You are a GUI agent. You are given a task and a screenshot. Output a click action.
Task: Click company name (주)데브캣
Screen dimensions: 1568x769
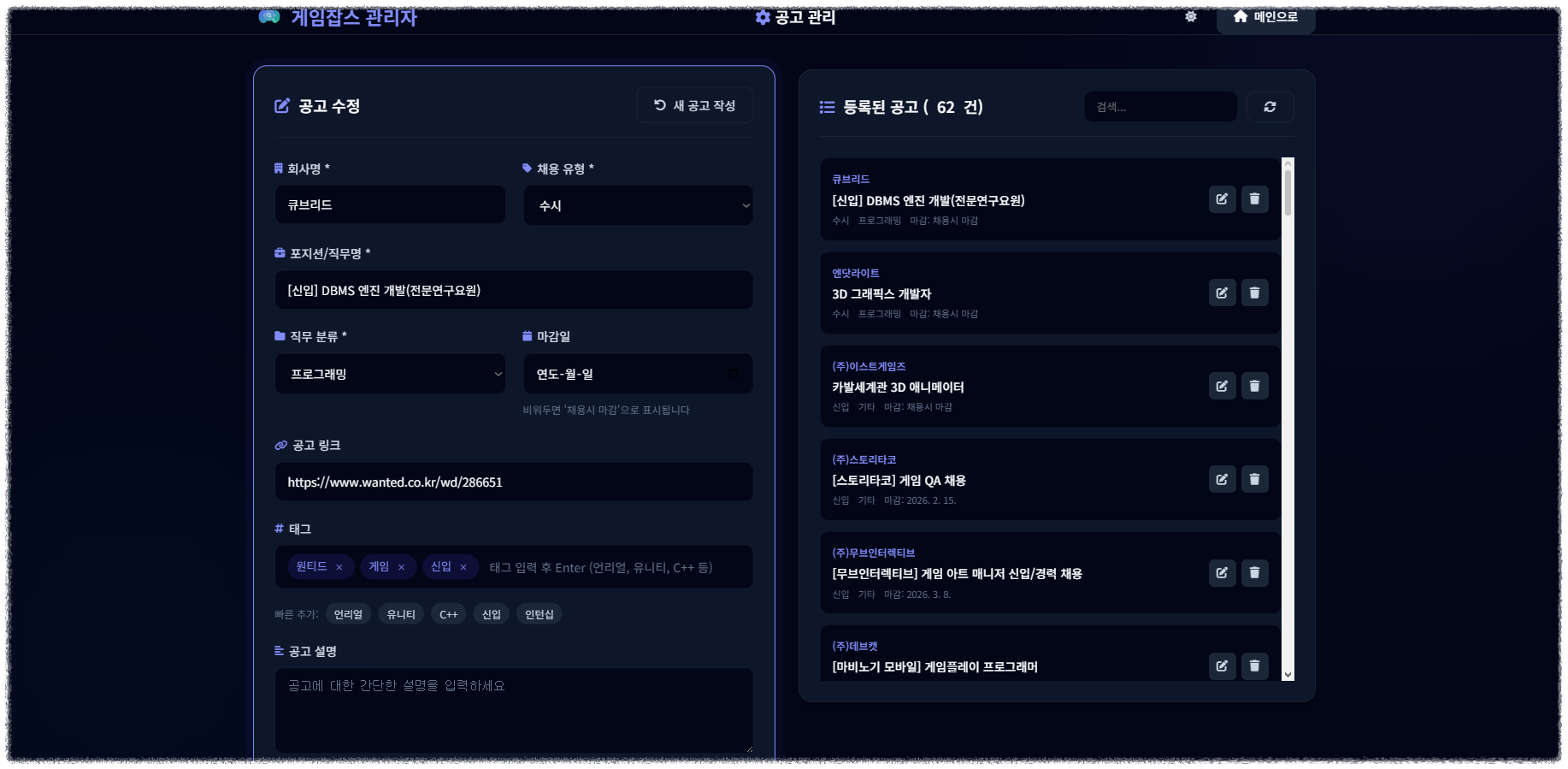[x=855, y=646]
